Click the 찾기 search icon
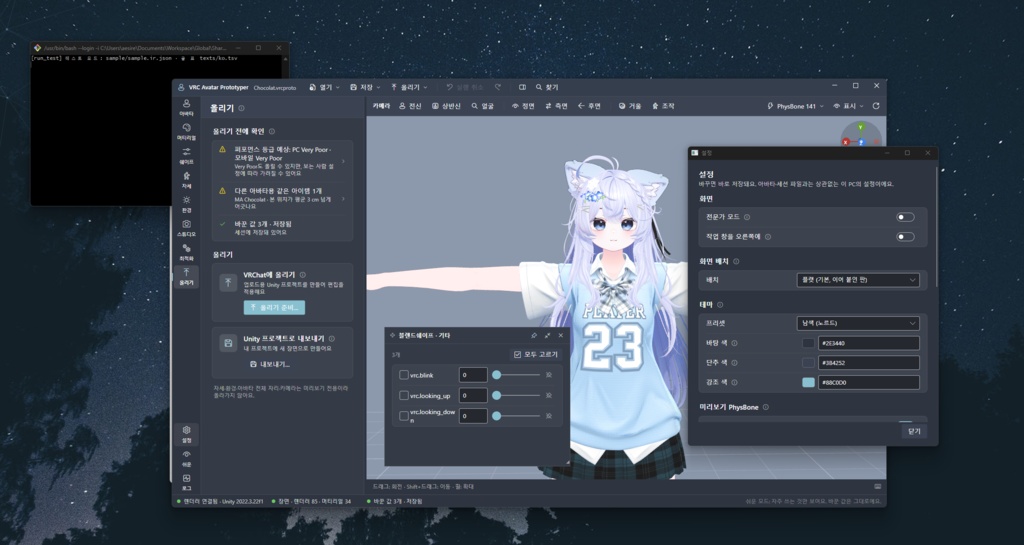Viewport: 1024px width, 545px height. pos(547,87)
